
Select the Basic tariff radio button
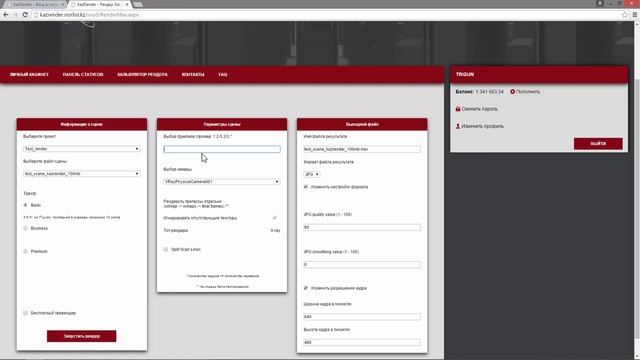[25, 205]
